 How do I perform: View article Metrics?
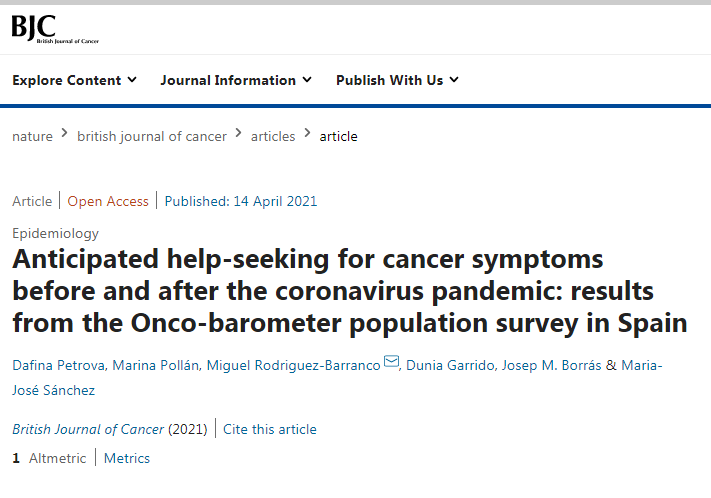[127, 458]
